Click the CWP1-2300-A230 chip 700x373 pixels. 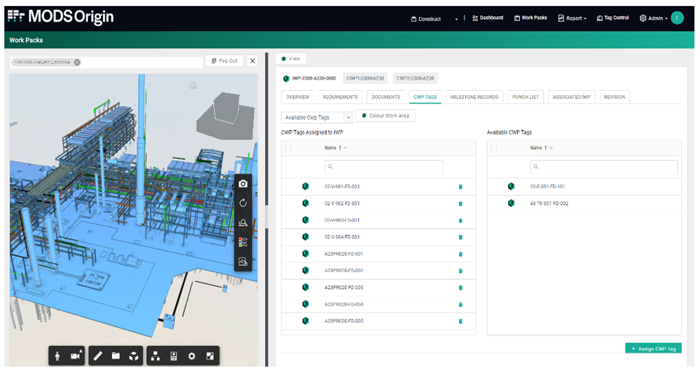click(x=365, y=78)
